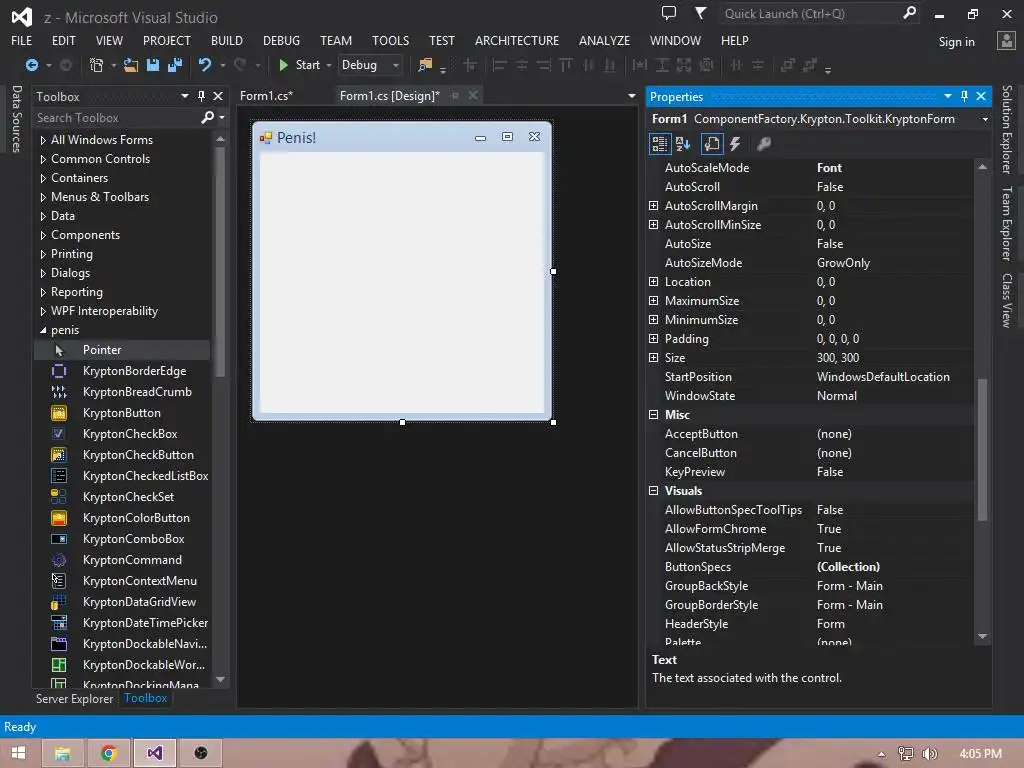This screenshot has height=768, width=1024.
Task: Expand the Common Controls toolbox group
Action: click(43, 159)
